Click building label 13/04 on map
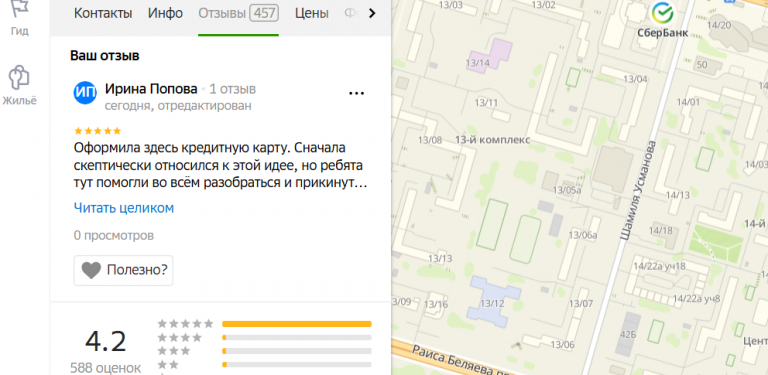The width and height of the screenshot is (768, 375). 635,79
